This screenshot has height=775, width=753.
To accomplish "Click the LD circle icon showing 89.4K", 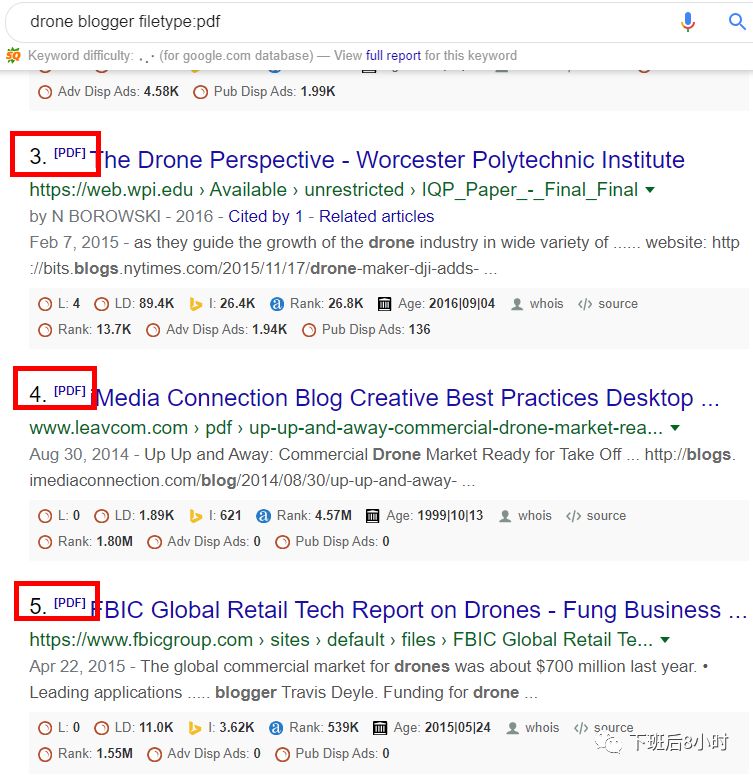I will pos(102,304).
